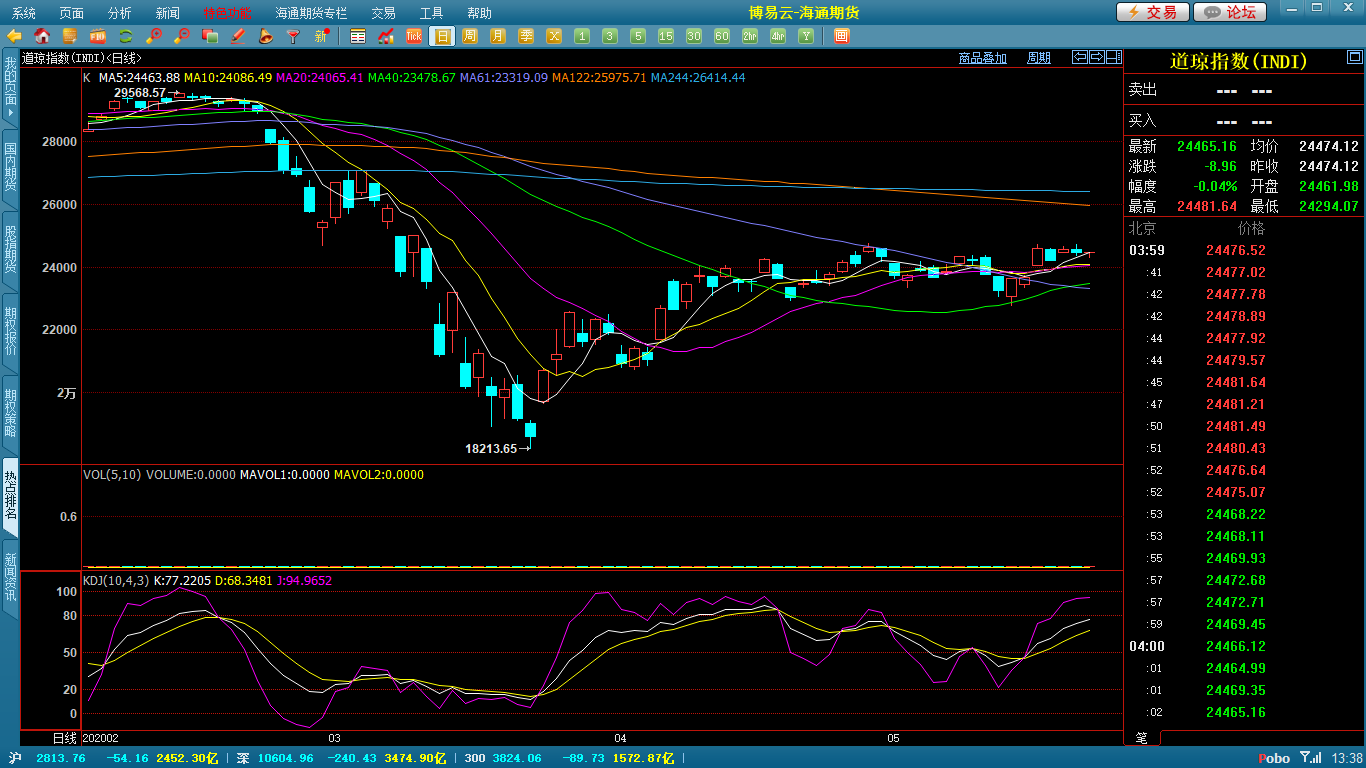The width and height of the screenshot is (1366, 768).
Task: Open the 页面 menu
Action: (x=71, y=13)
